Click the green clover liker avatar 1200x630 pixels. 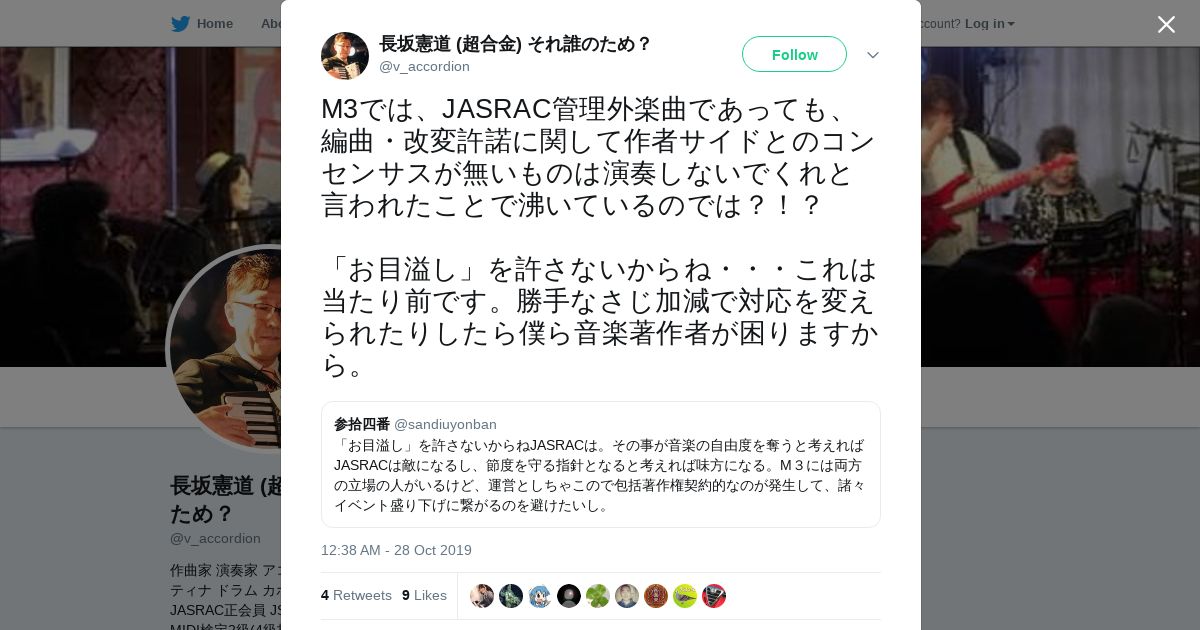[x=598, y=596]
